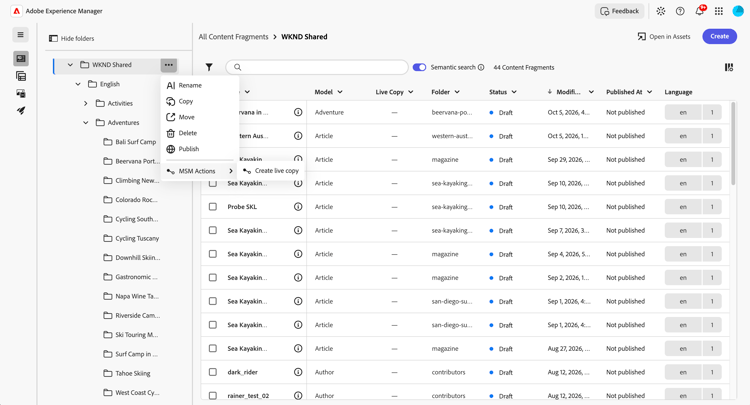Screen dimensions: 750x405
Task: Click Hide folders
Action: (72, 38)
